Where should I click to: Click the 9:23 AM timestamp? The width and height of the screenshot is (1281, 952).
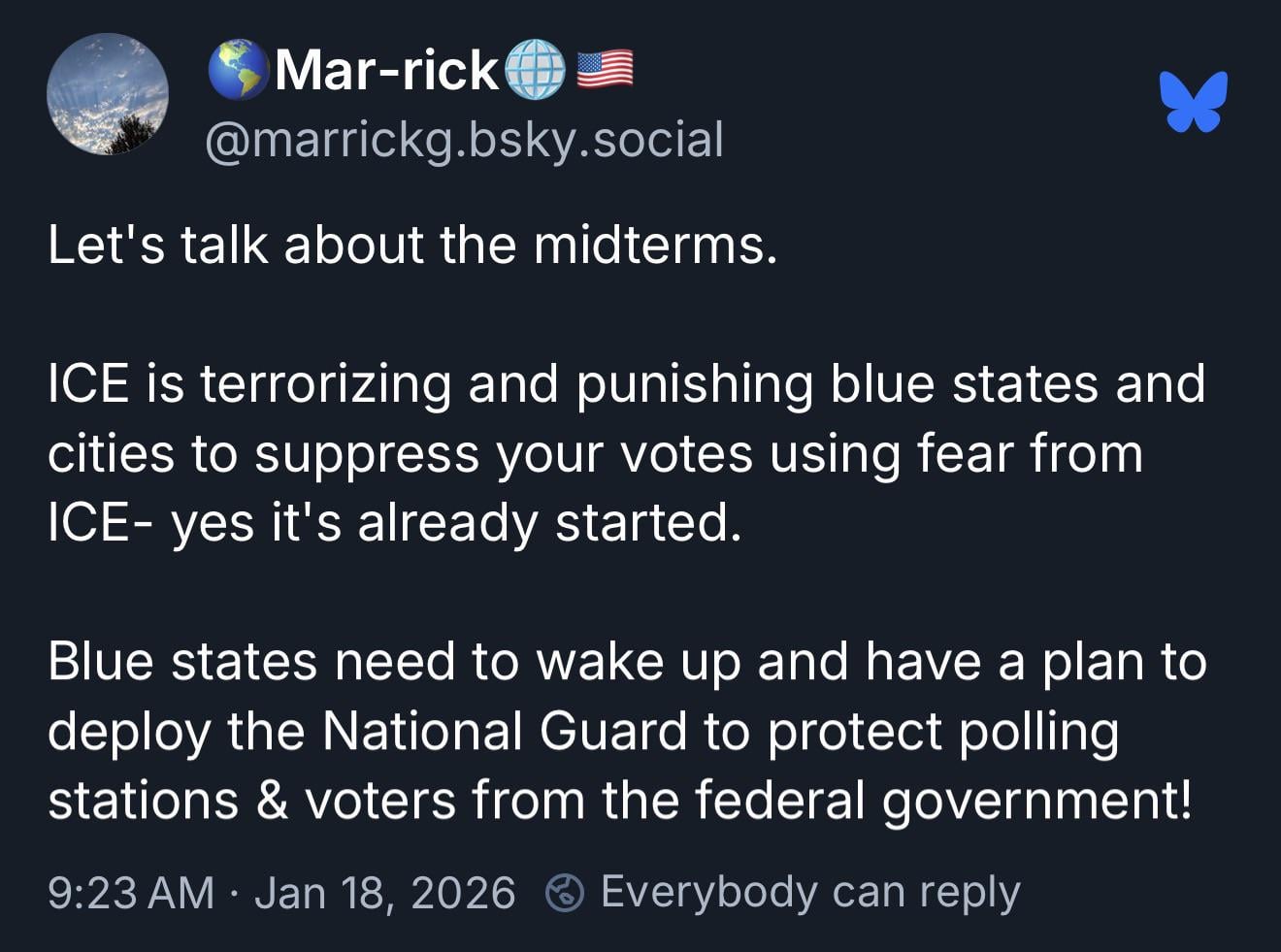click(131, 893)
